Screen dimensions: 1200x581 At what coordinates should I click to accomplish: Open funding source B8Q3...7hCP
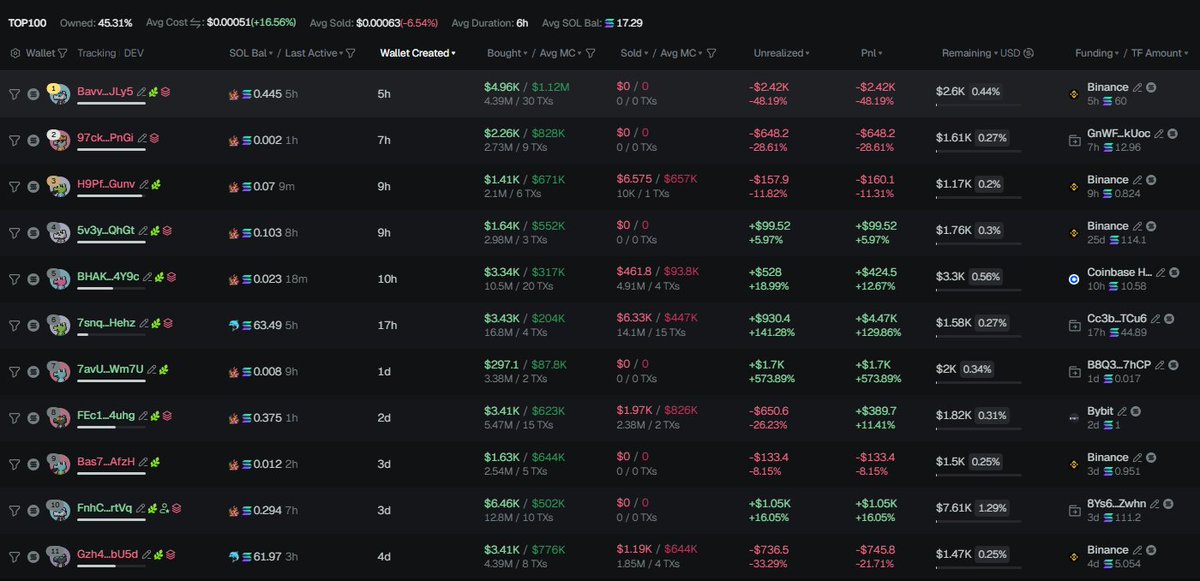[x=1119, y=364]
